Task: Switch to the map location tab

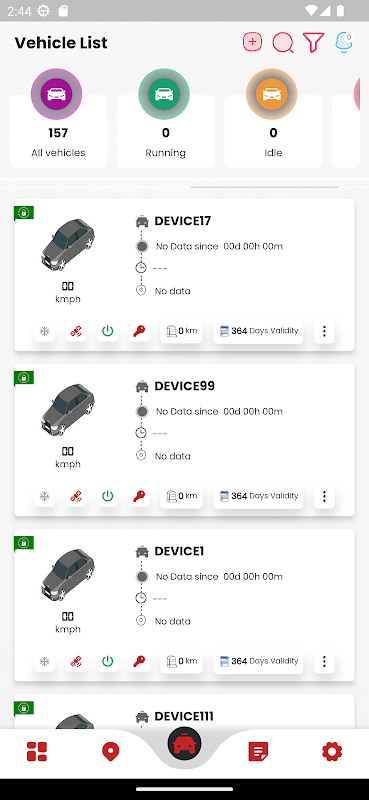Action: tap(110, 752)
